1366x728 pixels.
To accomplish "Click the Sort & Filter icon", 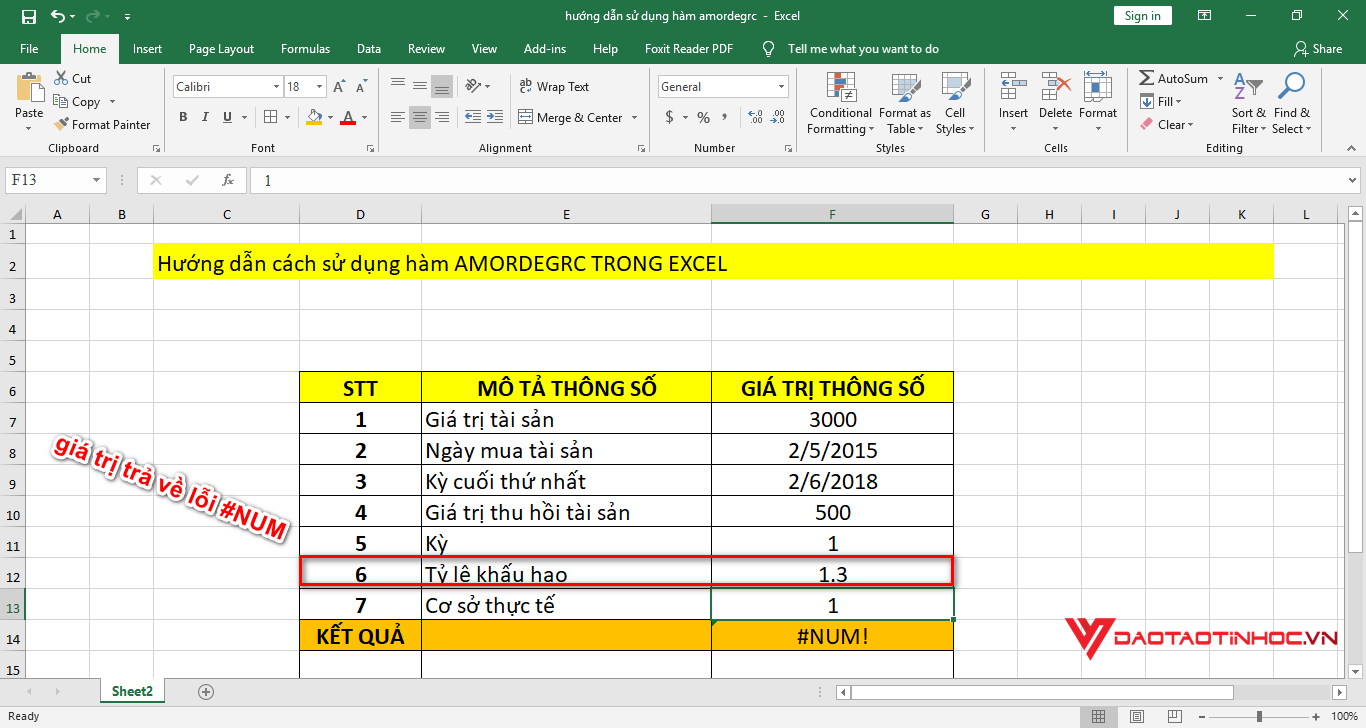I will coord(1248,104).
